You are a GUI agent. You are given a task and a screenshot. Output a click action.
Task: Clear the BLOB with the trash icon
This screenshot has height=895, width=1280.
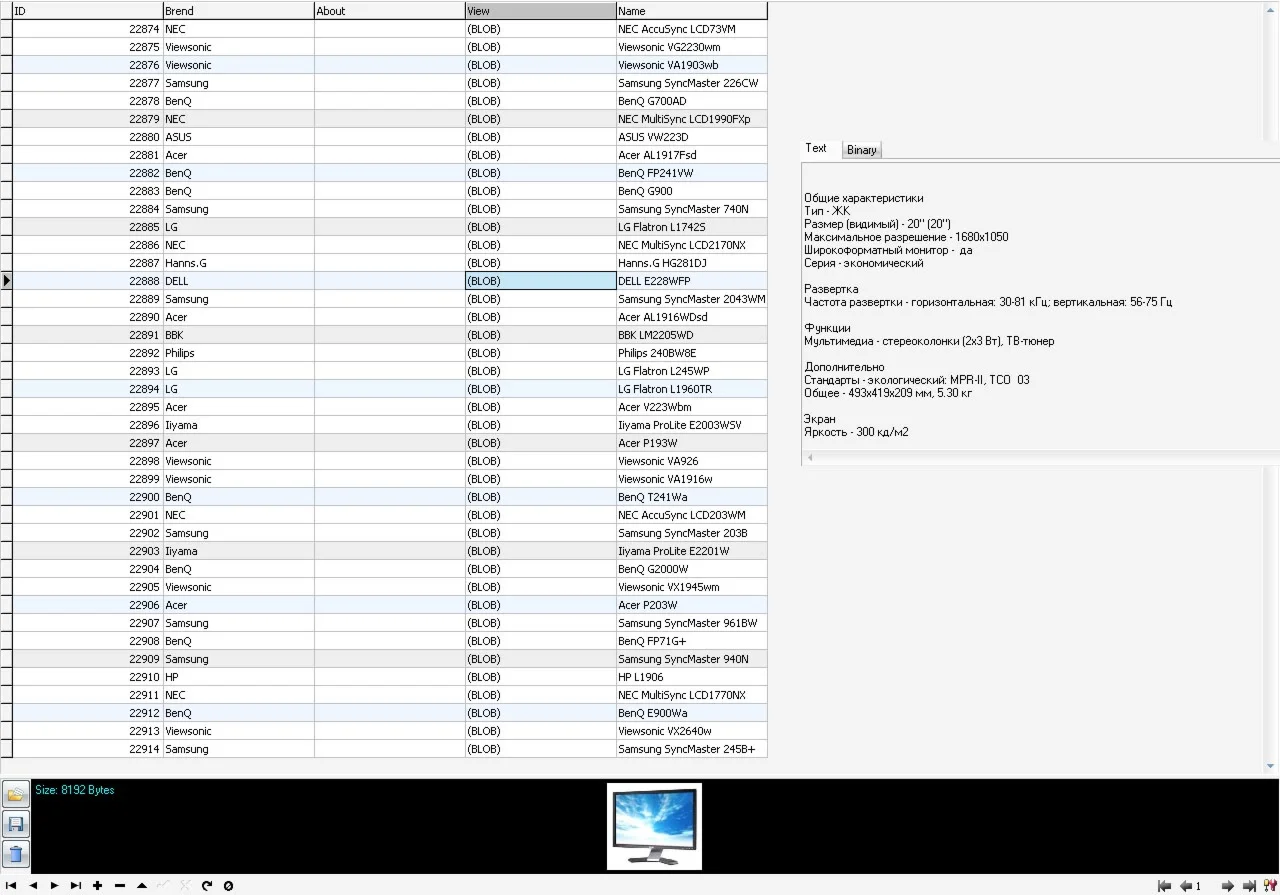point(15,854)
